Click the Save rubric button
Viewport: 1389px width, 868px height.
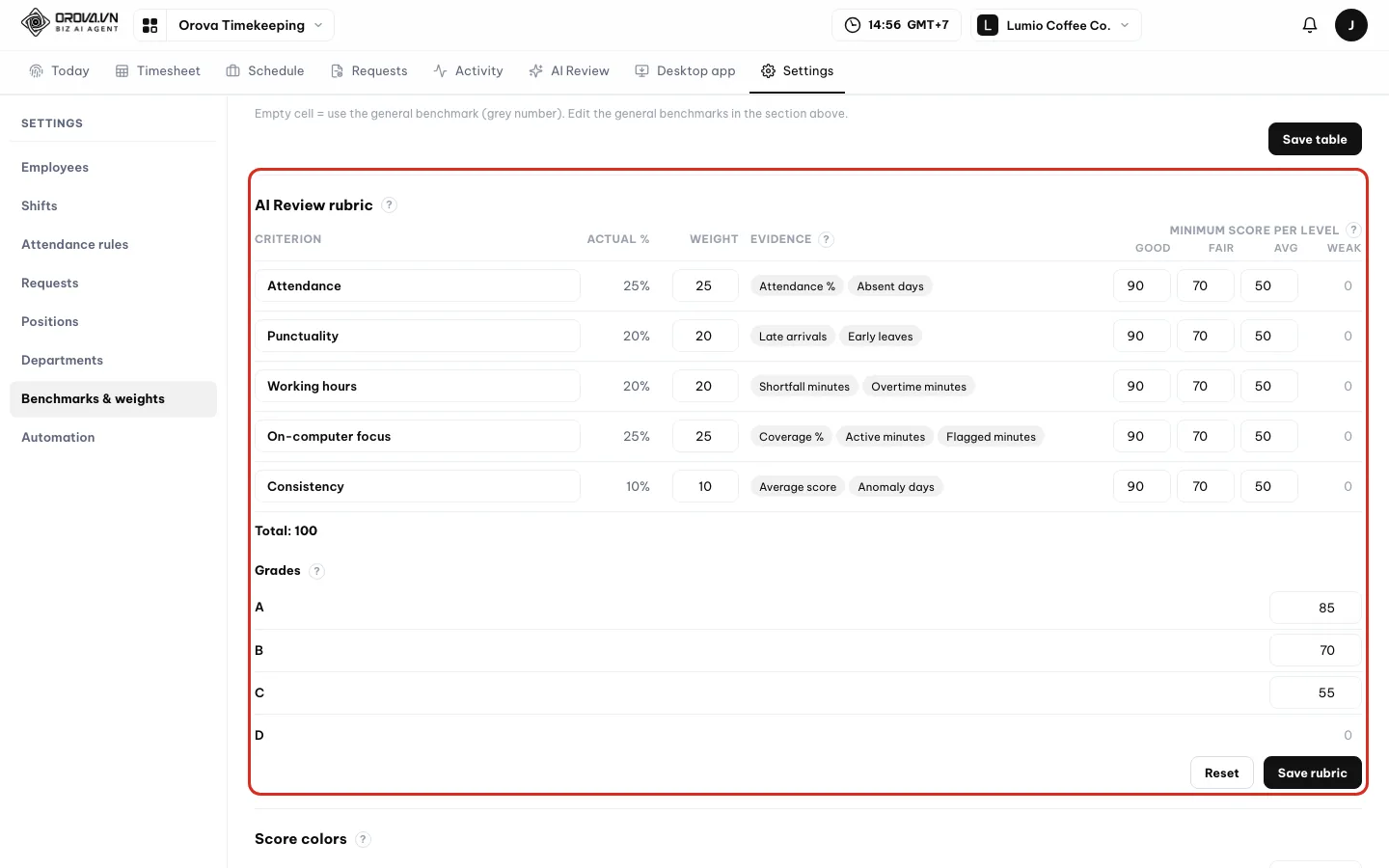click(x=1312, y=773)
